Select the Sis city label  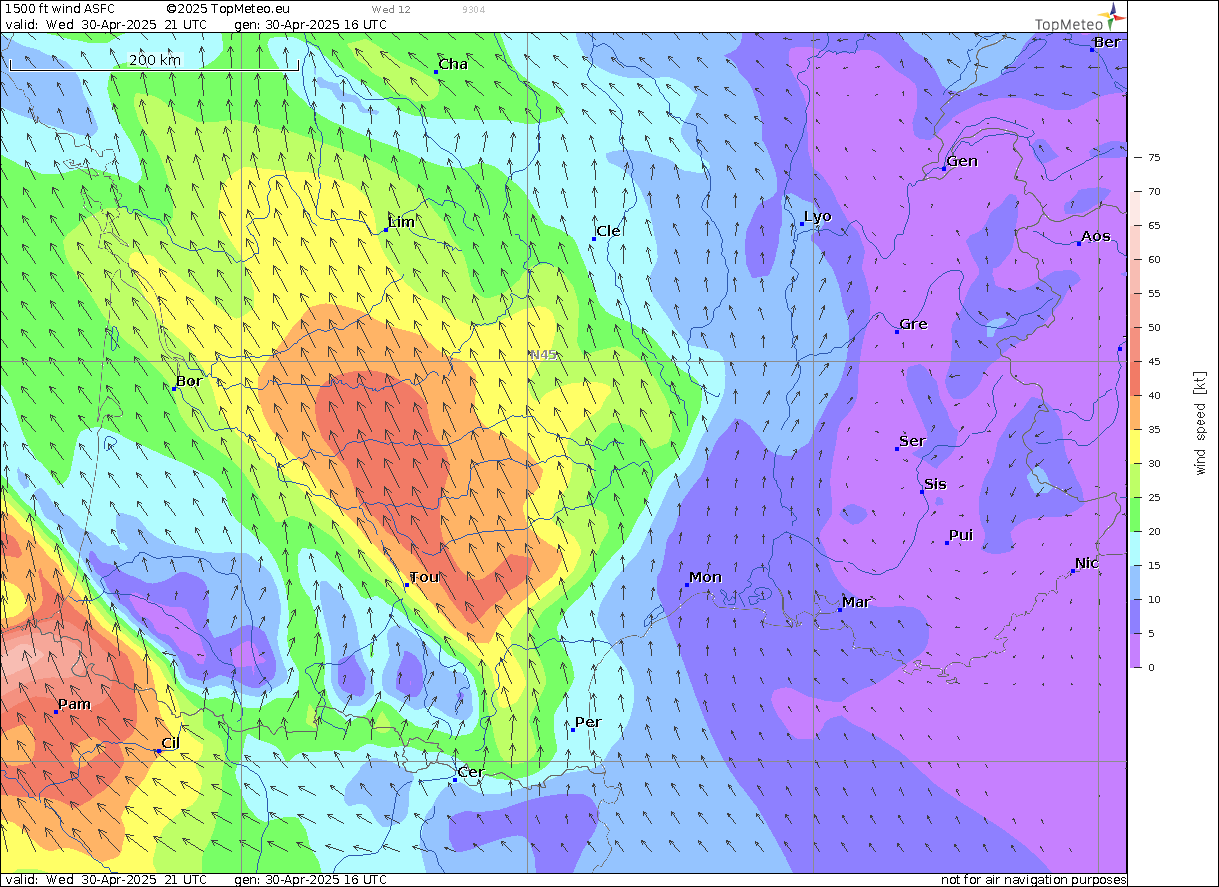(x=935, y=484)
